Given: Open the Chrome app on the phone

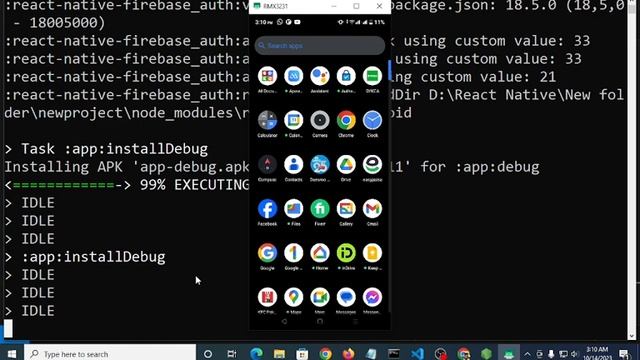Looking at the screenshot, I should point(346,120).
